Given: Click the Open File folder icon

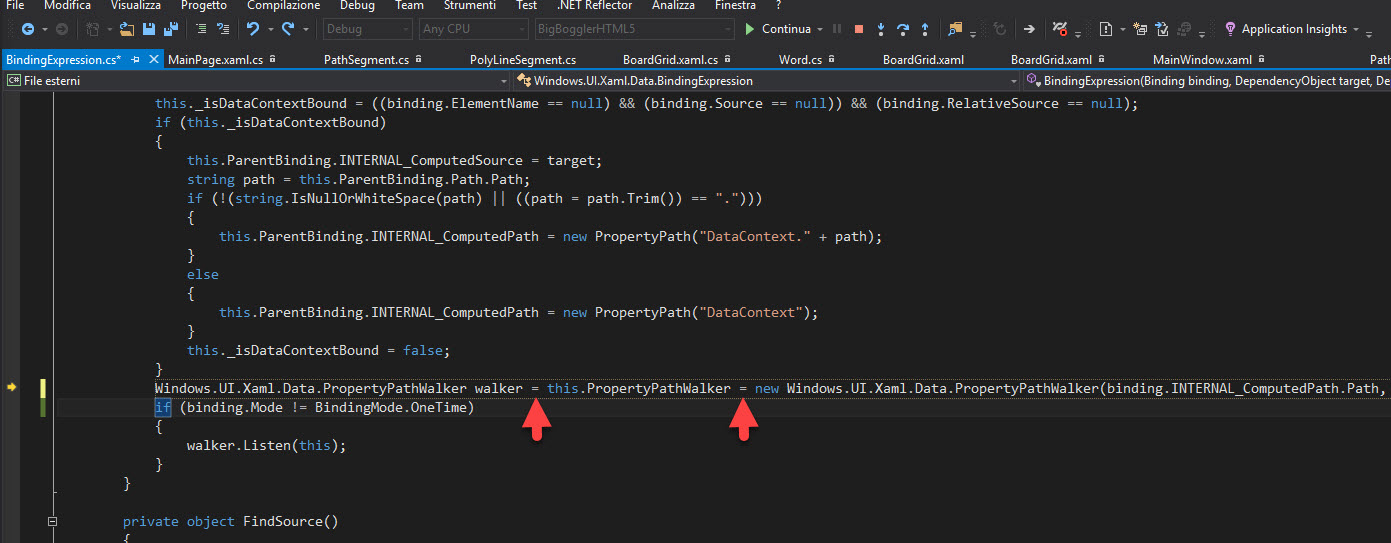Looking at the screenshot, I should (x=127, y=29).
